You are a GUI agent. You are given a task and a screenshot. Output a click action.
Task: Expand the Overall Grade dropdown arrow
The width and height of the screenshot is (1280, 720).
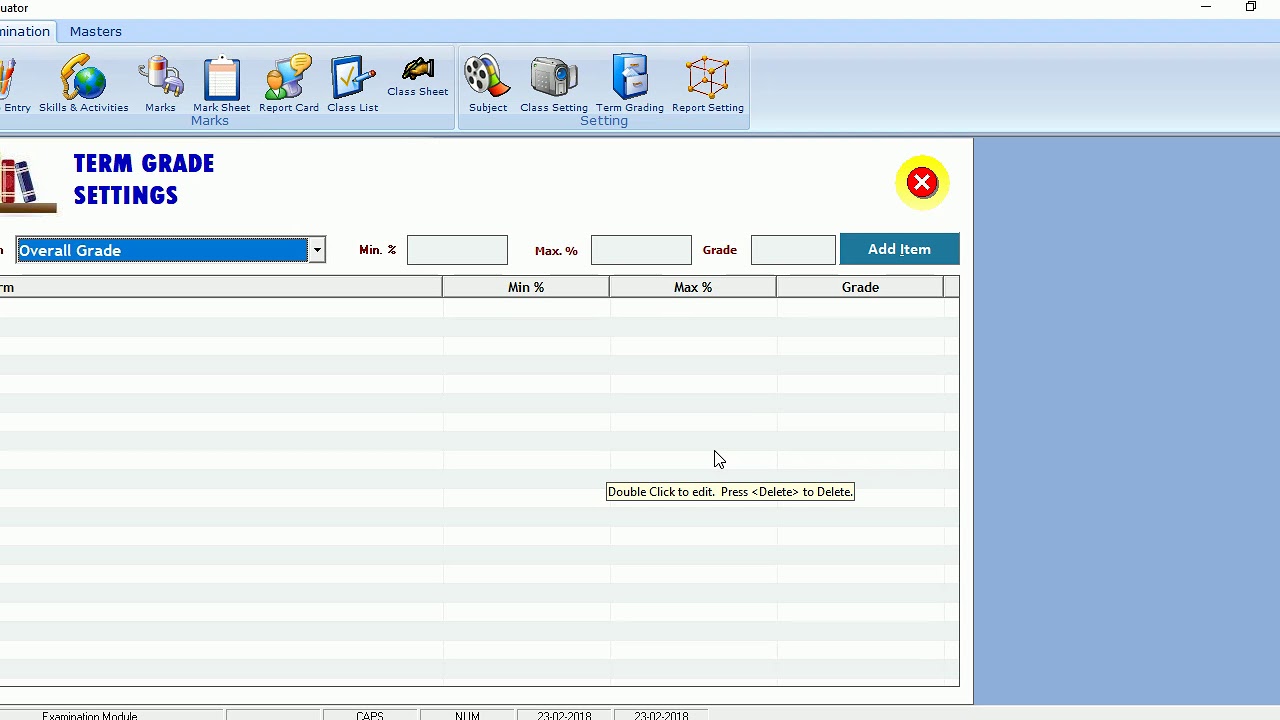317,250
